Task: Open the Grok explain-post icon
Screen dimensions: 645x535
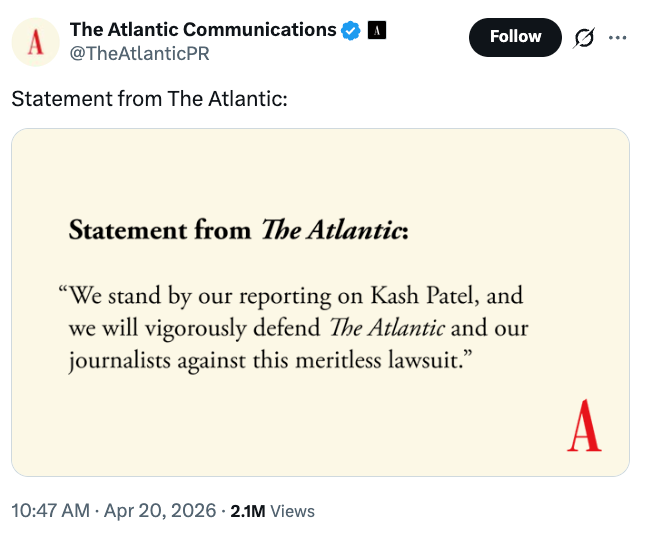Action: tap(583, 38)
